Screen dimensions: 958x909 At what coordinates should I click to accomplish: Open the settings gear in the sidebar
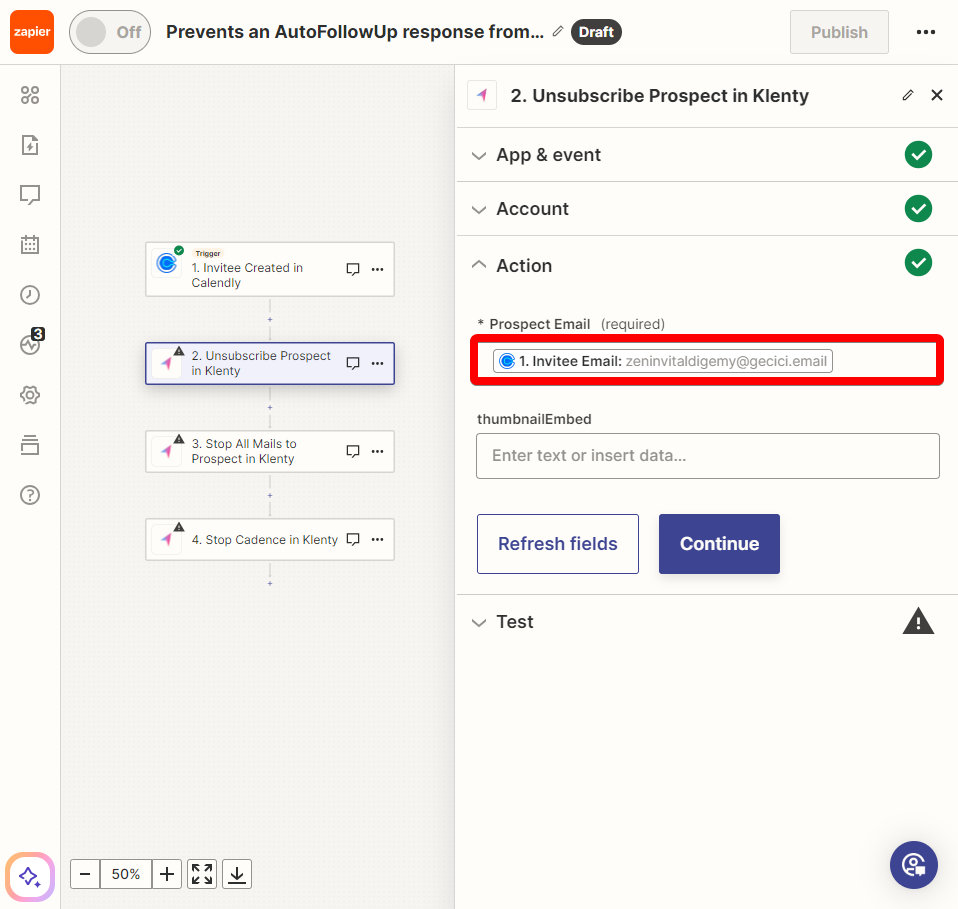coord(30,395)
